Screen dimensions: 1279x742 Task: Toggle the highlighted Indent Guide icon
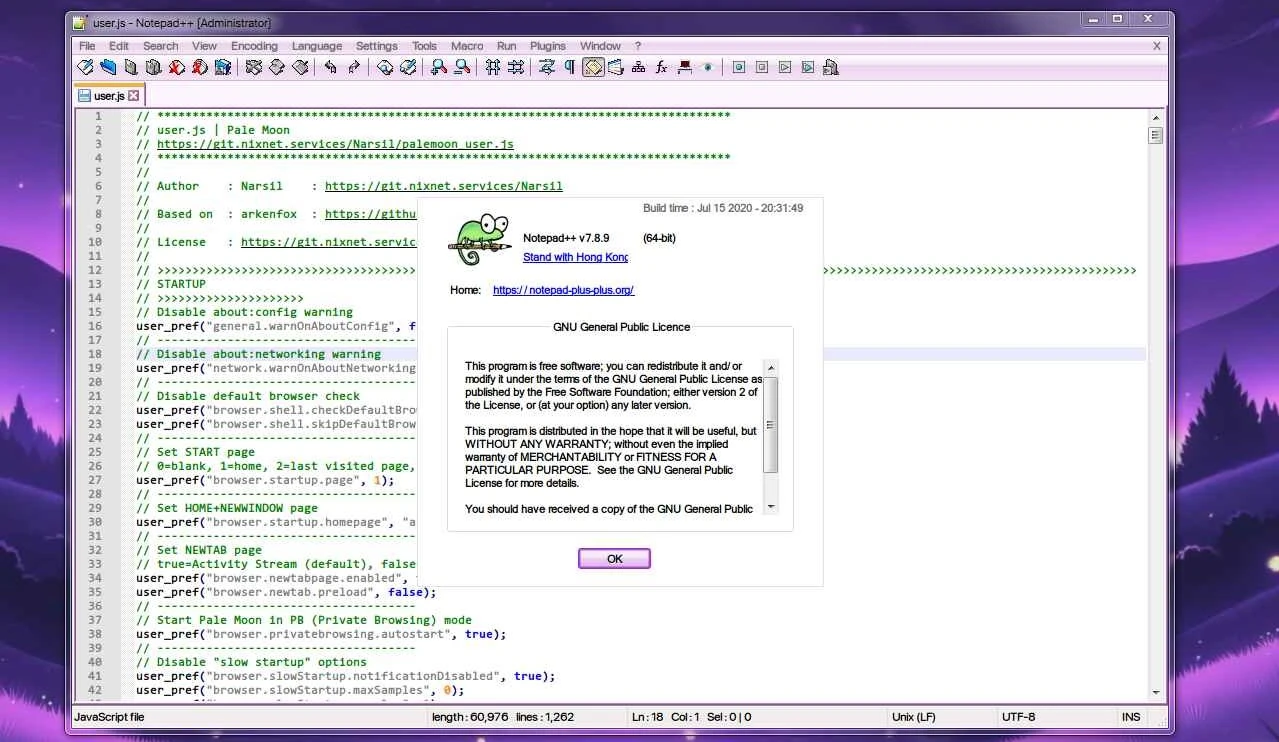pos(593,67)
